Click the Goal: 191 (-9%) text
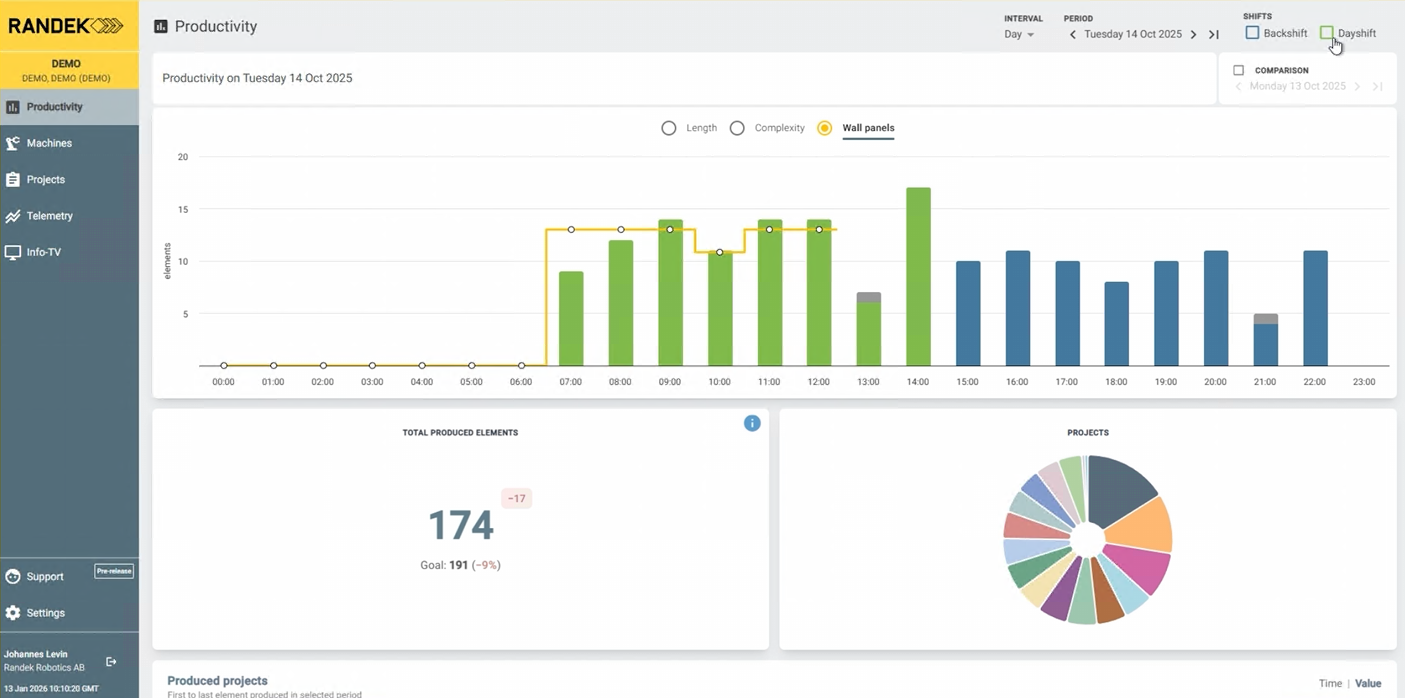The height and width of the screenshot is (698, 1405). click(460, 565)
